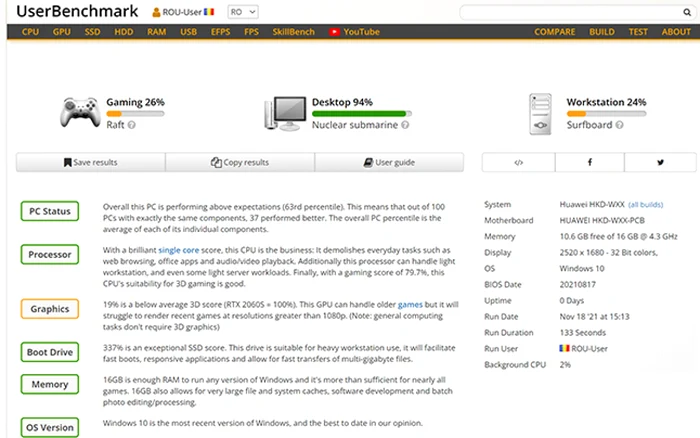Click the 20210817 BIOS date value

coord(577,285)
